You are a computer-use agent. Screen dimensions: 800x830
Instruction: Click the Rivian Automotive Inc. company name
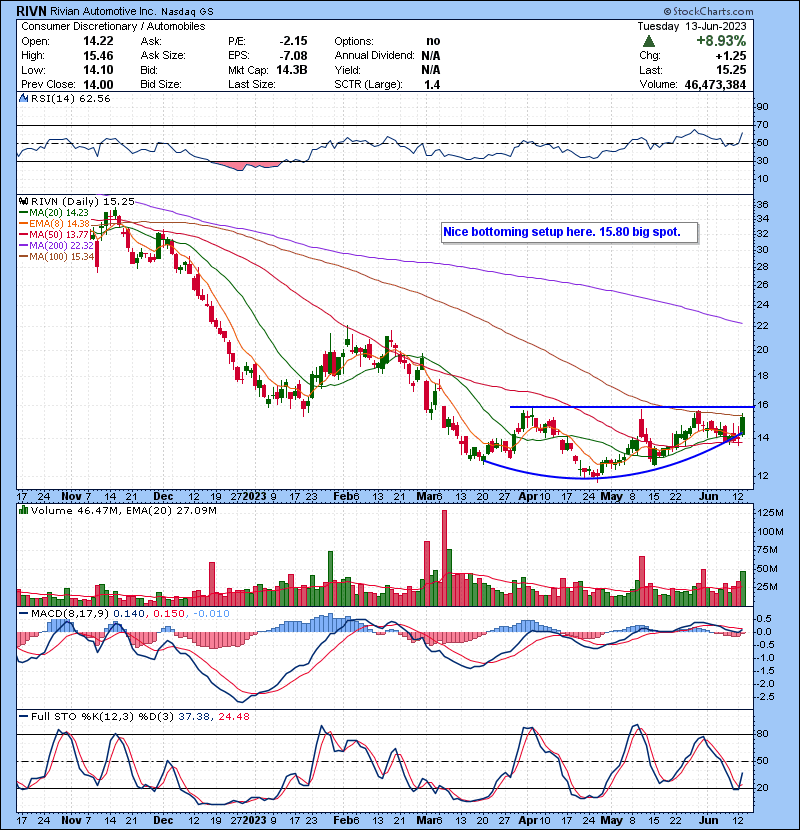[x=103, y=11]
